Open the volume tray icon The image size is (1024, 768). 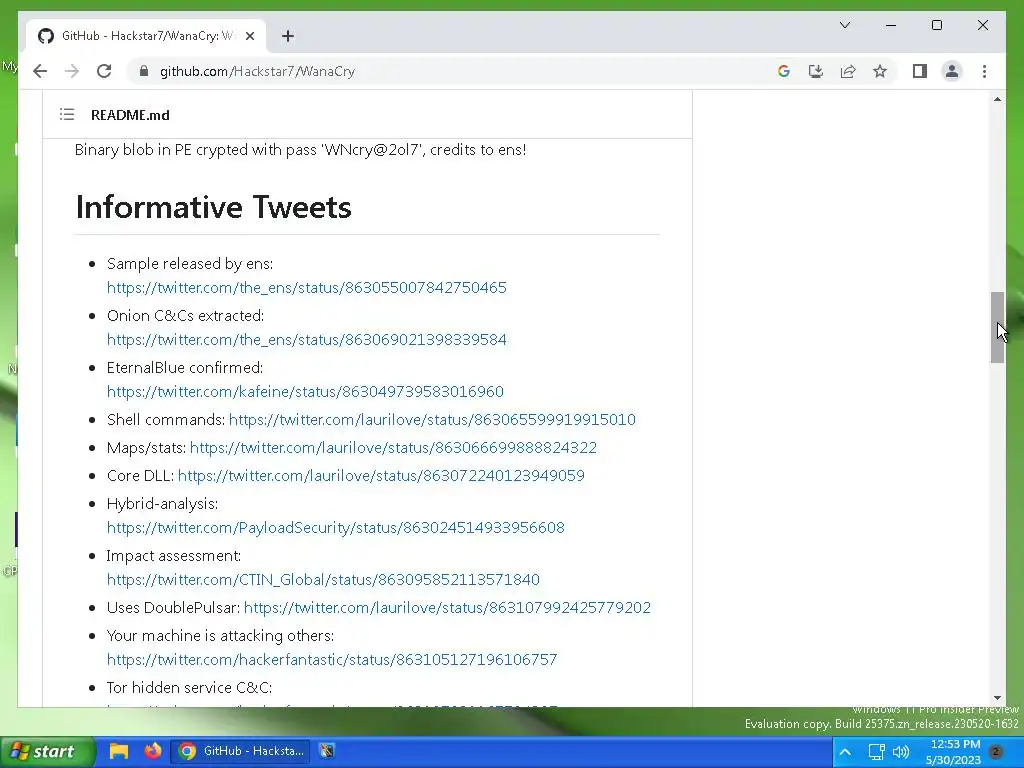pos(901,752)
